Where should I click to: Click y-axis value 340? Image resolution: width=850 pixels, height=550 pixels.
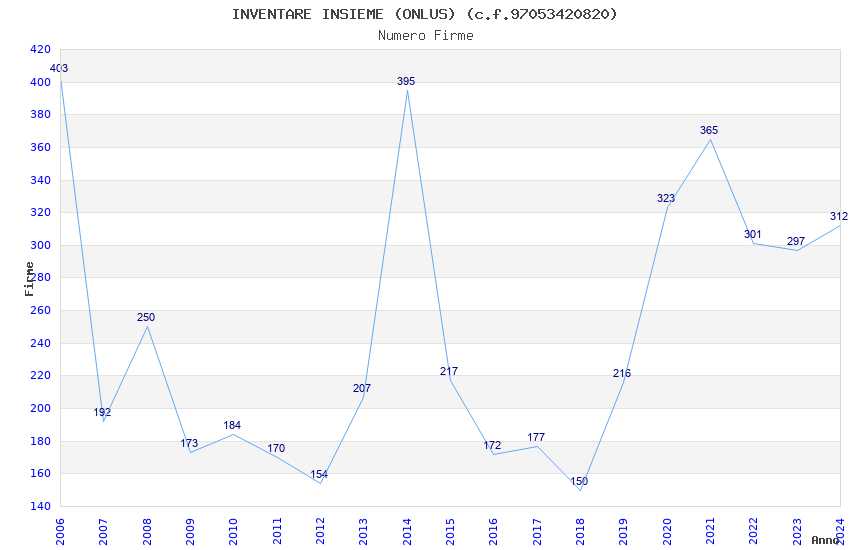[x=40, y=180]
